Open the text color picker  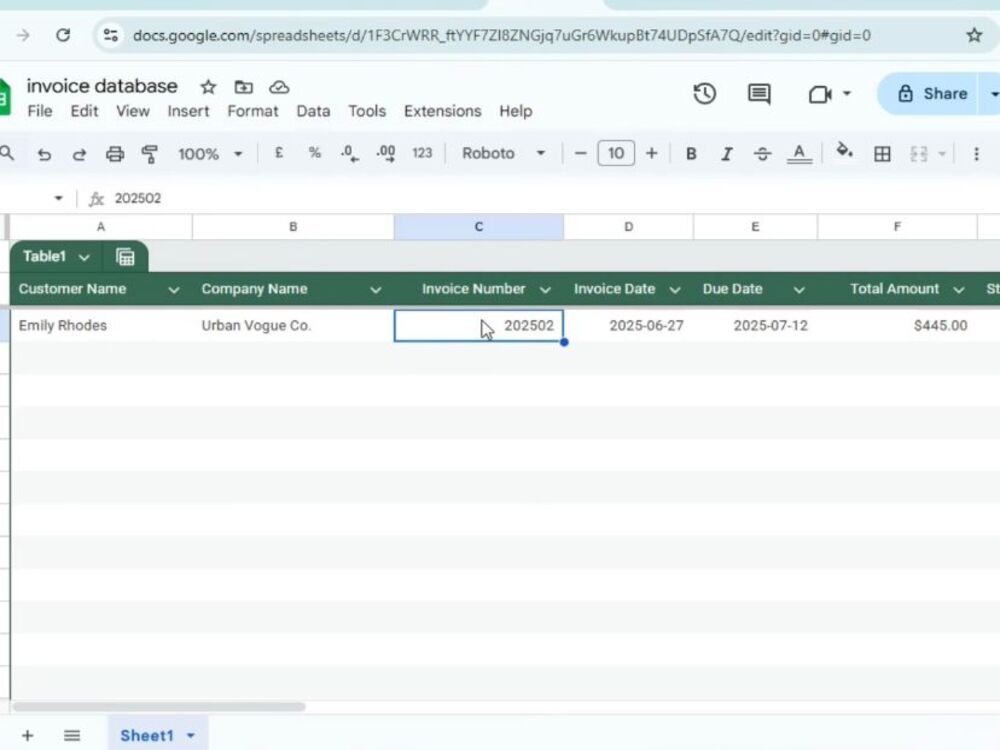tap(799, 154)
